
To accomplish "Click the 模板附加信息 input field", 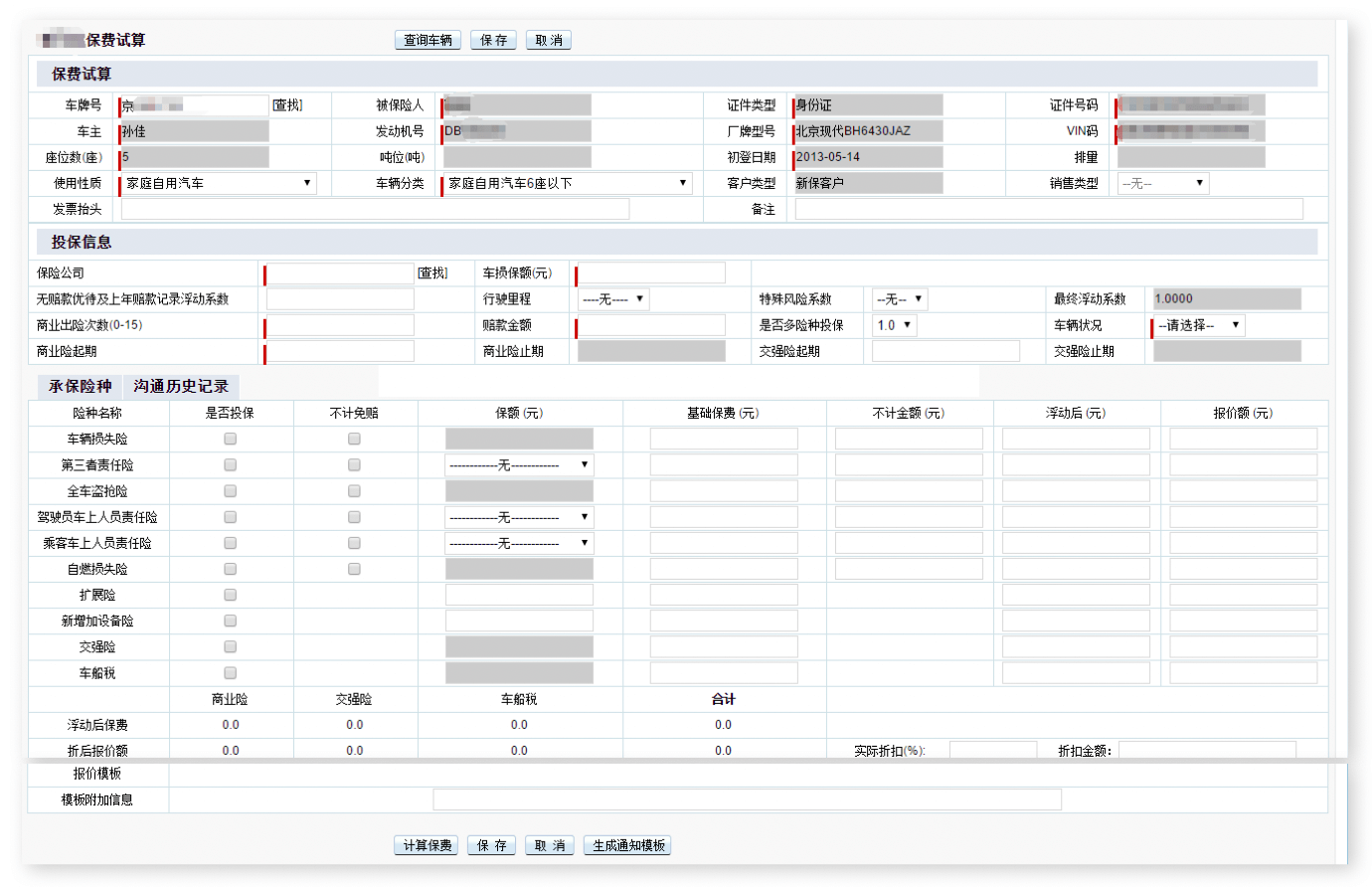I will [748, 799].
